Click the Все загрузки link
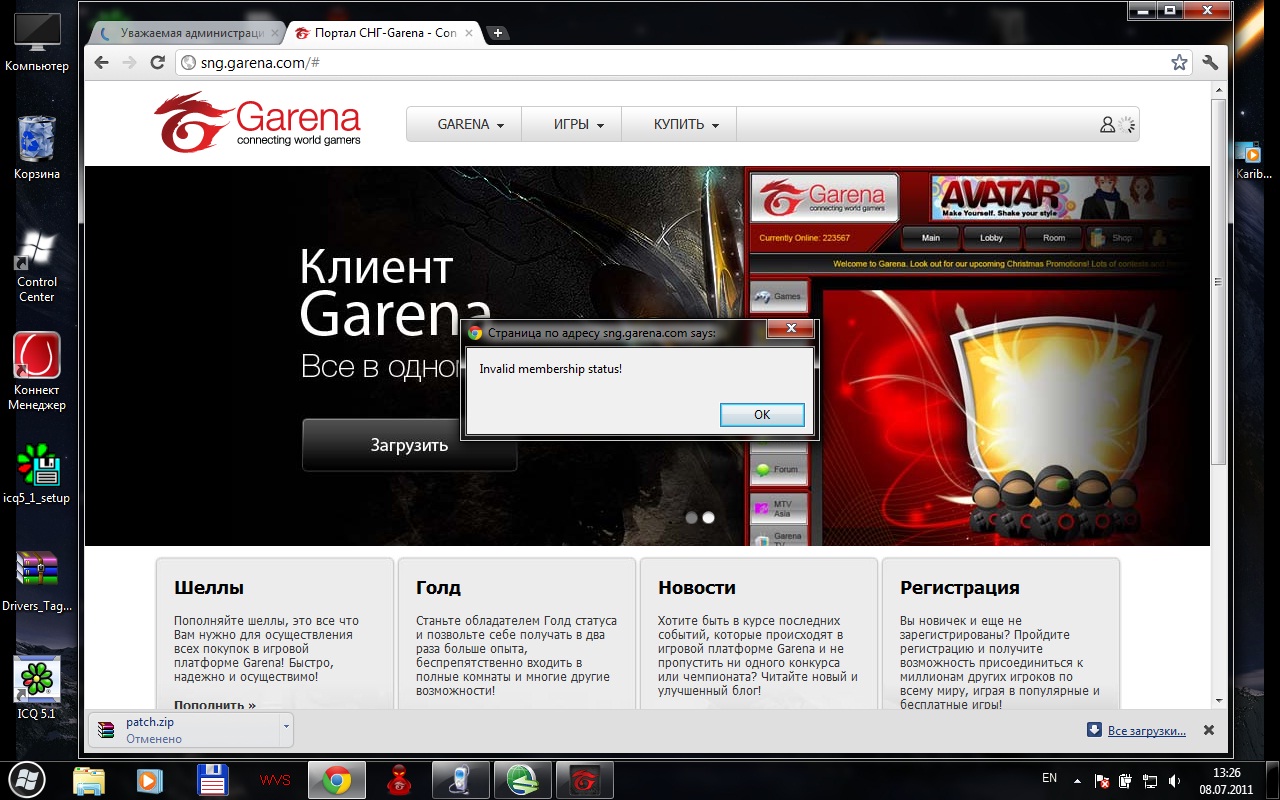This screenshot has height=800, width=1280. coord(1146,731)
